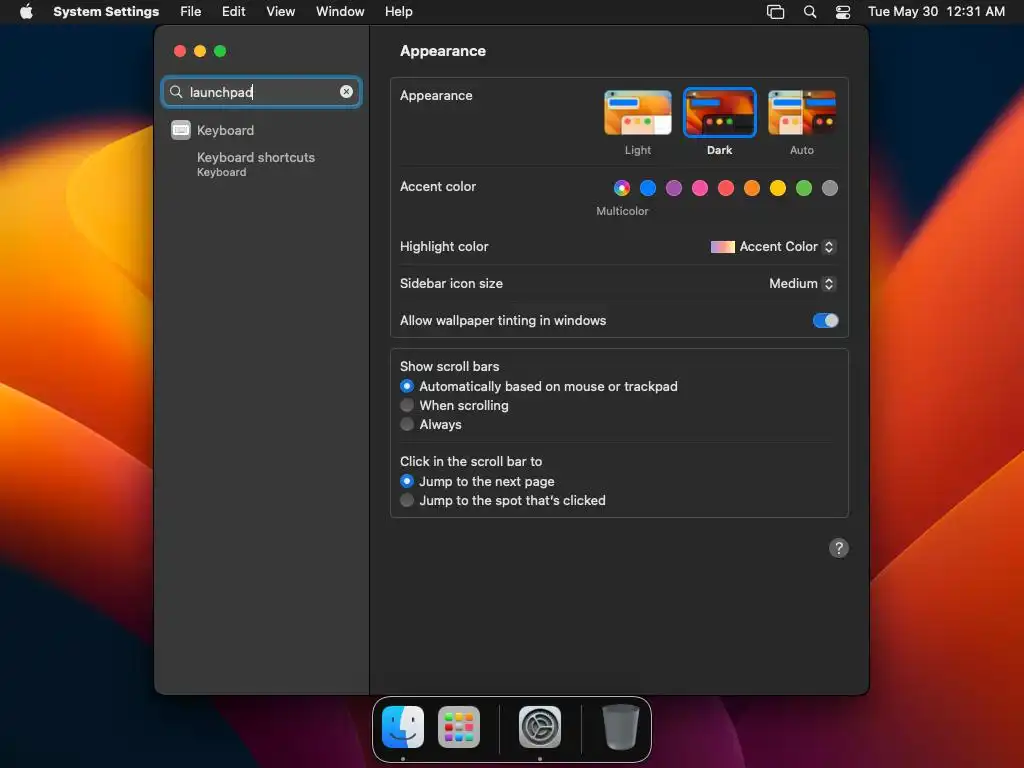This screenshot has width=1024, height=768.
Task: Open Keyboard shortcuts search result
Action: click(x=256, y=164)
